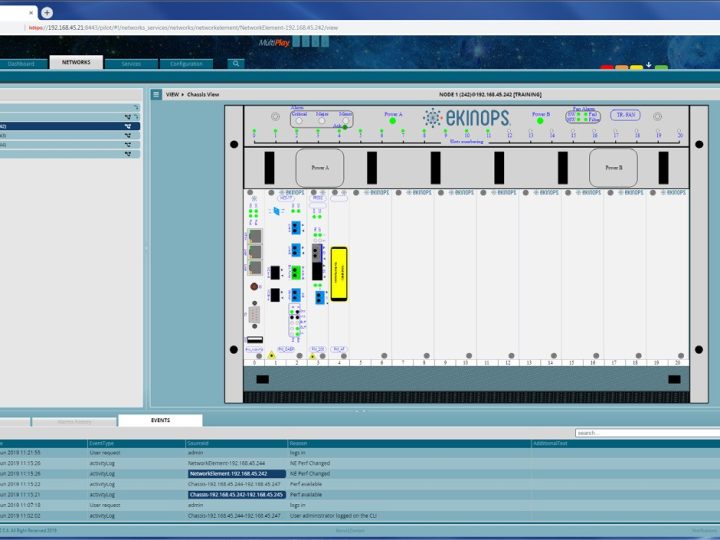The height and width of the screenshot is (540, 720).
Task: Select the highlighted dark node in left tree
Action: click(x=70, y=126)
